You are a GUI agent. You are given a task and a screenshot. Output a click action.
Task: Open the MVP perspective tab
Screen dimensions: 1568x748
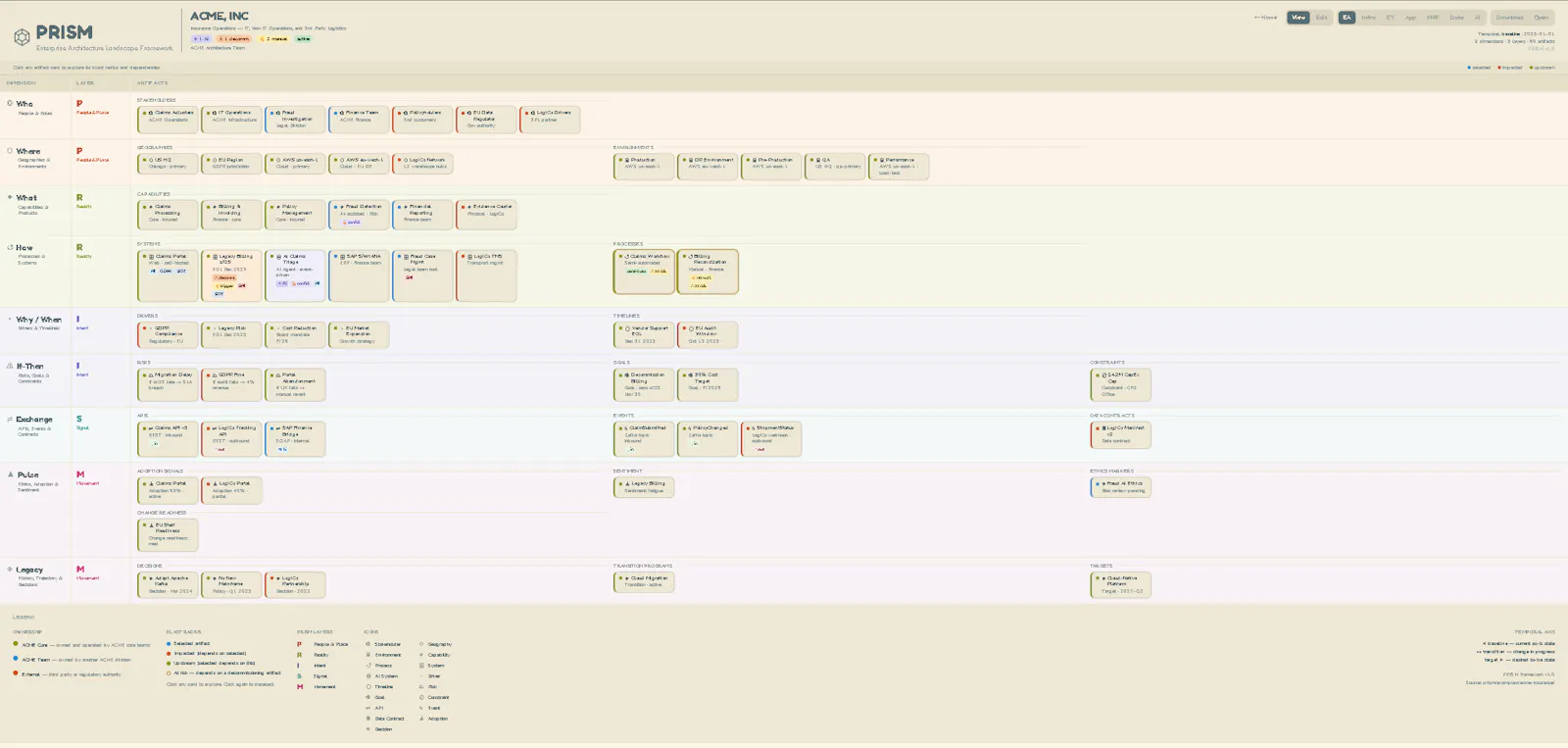[1433, 18]
